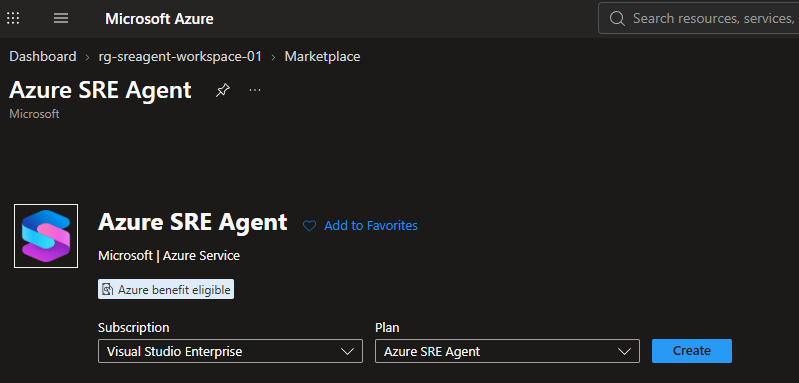Click the 'Plan' field label
799x383 pixels.
point(387,327)
